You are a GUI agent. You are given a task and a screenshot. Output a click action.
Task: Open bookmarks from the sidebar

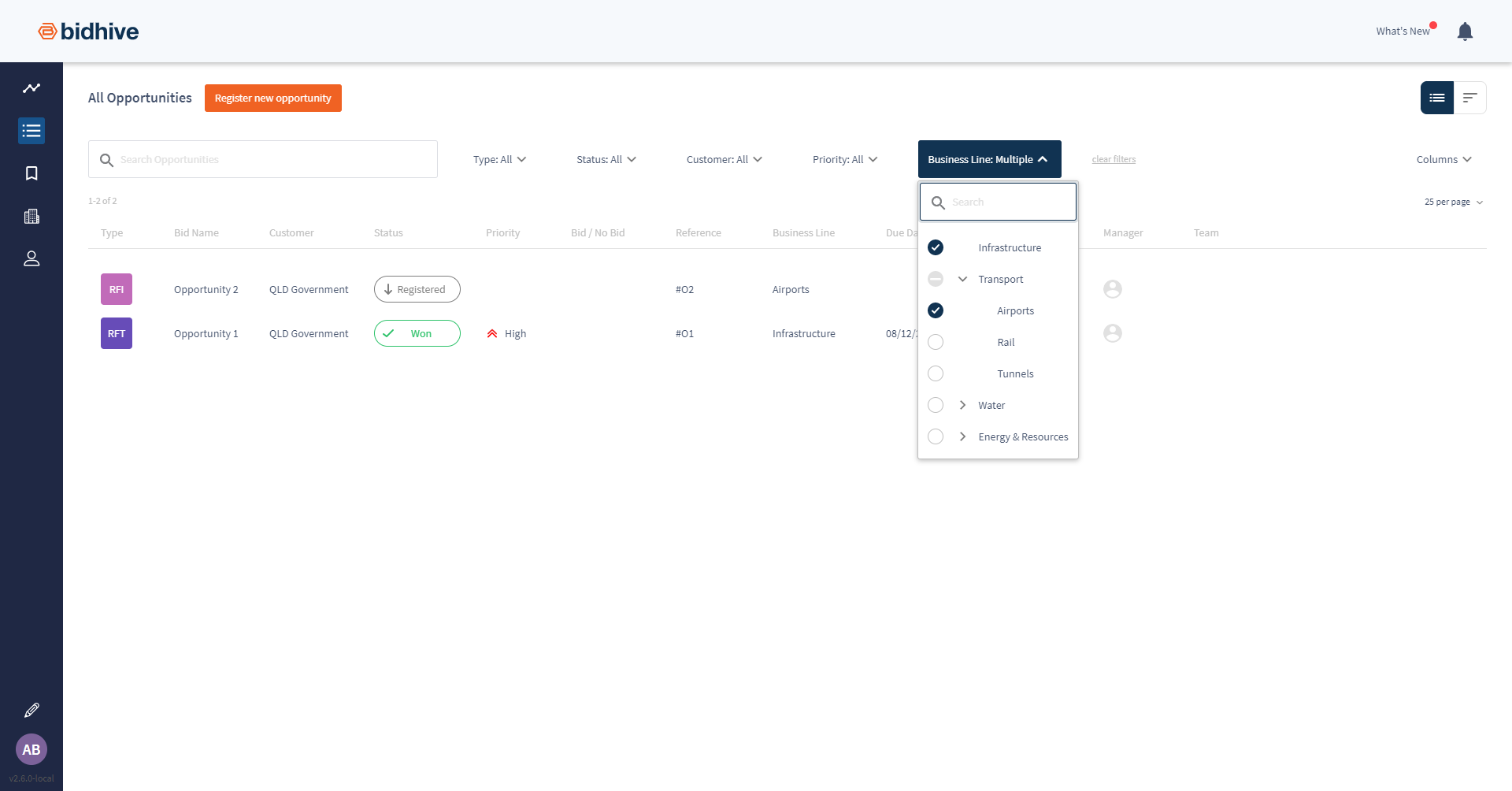[x=31, y=173]
